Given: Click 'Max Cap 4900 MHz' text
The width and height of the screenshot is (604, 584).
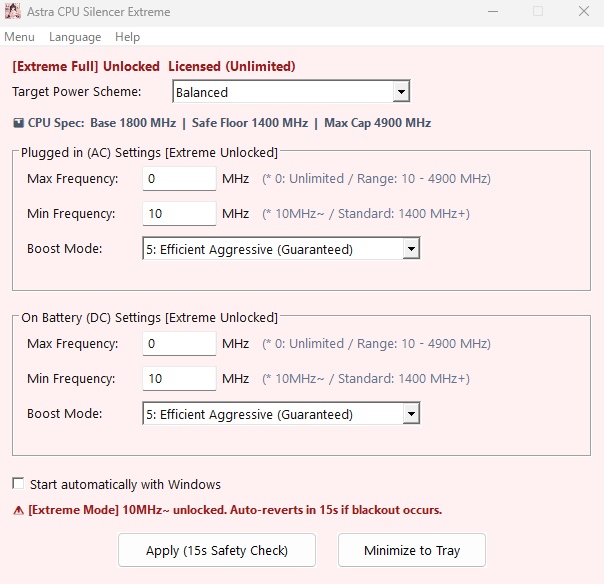Looking at the screenshot, I should tap(378, 123).
